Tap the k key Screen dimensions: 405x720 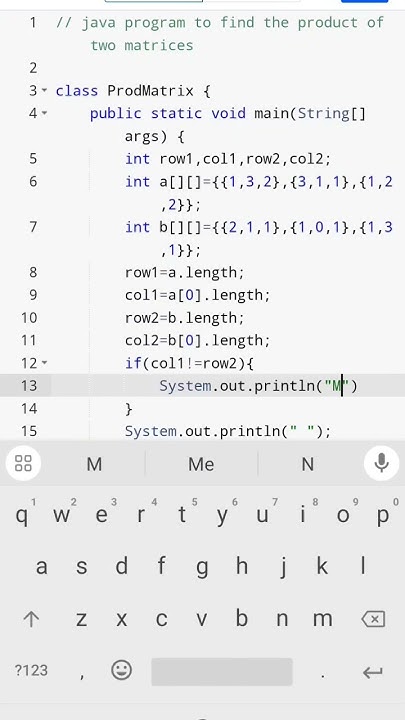pyautogui.click(x=322, y=567)
